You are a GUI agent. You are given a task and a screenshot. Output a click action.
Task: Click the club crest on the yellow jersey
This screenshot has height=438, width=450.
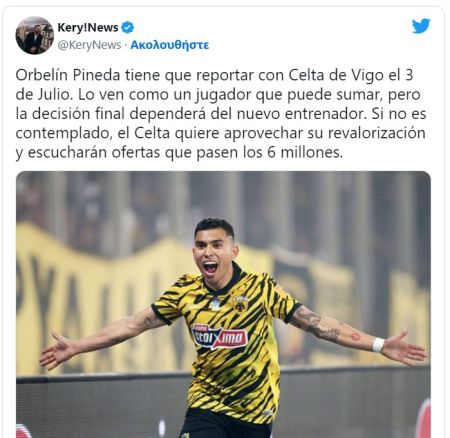coord(241,304)
